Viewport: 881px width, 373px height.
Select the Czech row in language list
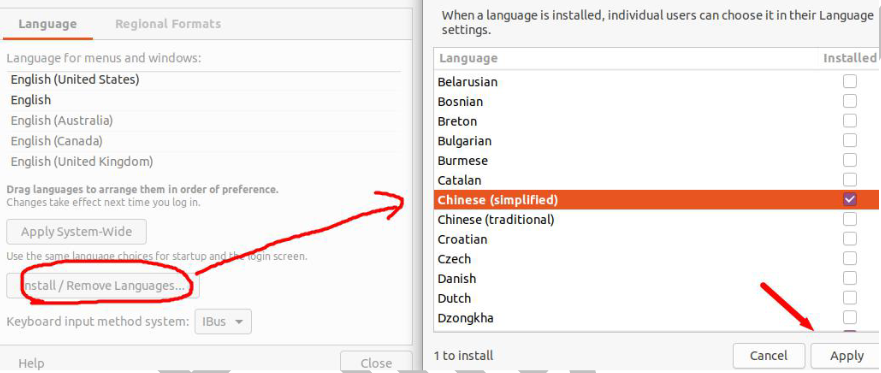656,259
